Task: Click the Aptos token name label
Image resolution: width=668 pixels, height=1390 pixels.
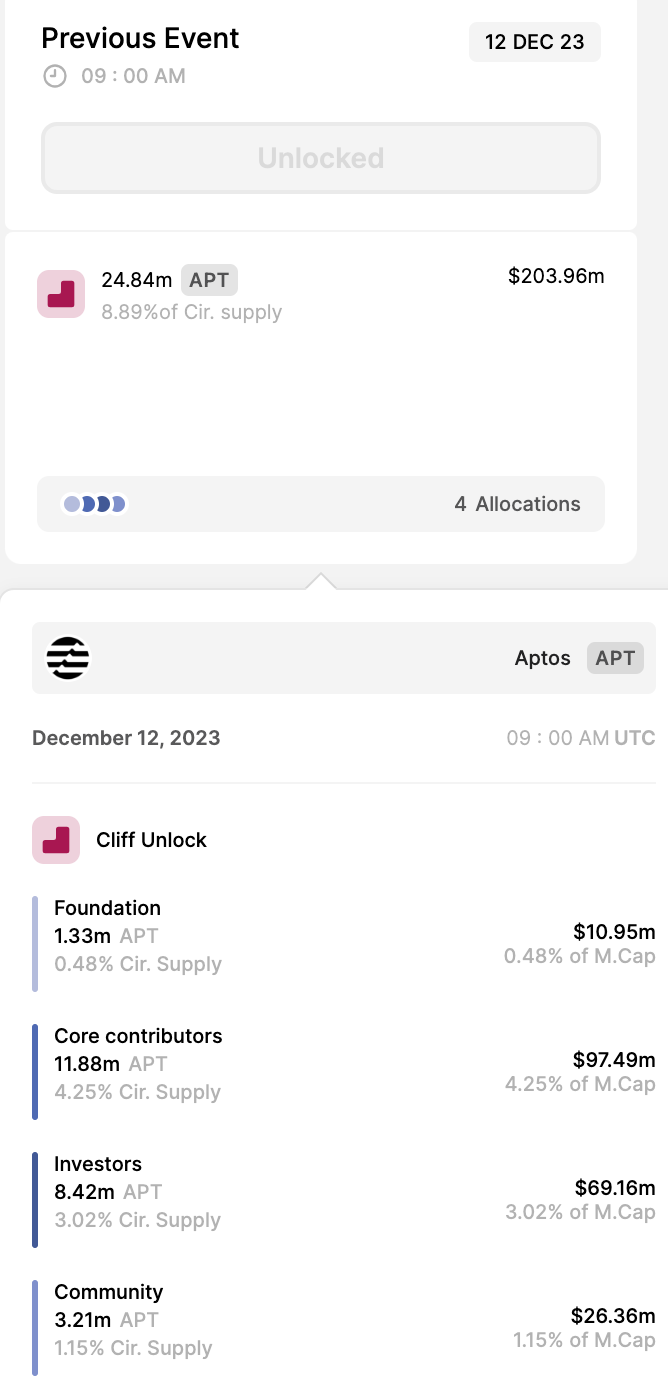Action: (x=542, y=658)
